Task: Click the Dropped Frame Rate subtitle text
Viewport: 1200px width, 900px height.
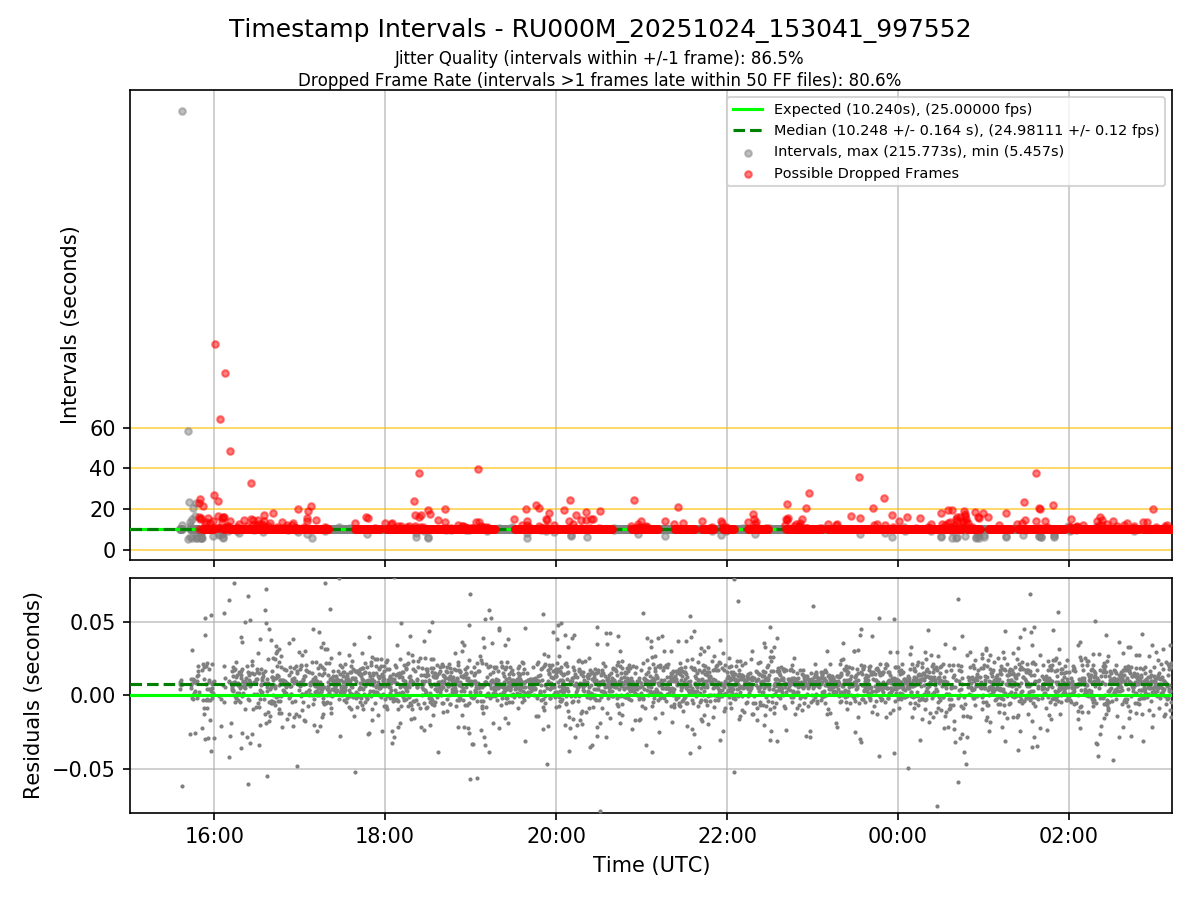Action: pyautogui.click(x=599, y=80)
